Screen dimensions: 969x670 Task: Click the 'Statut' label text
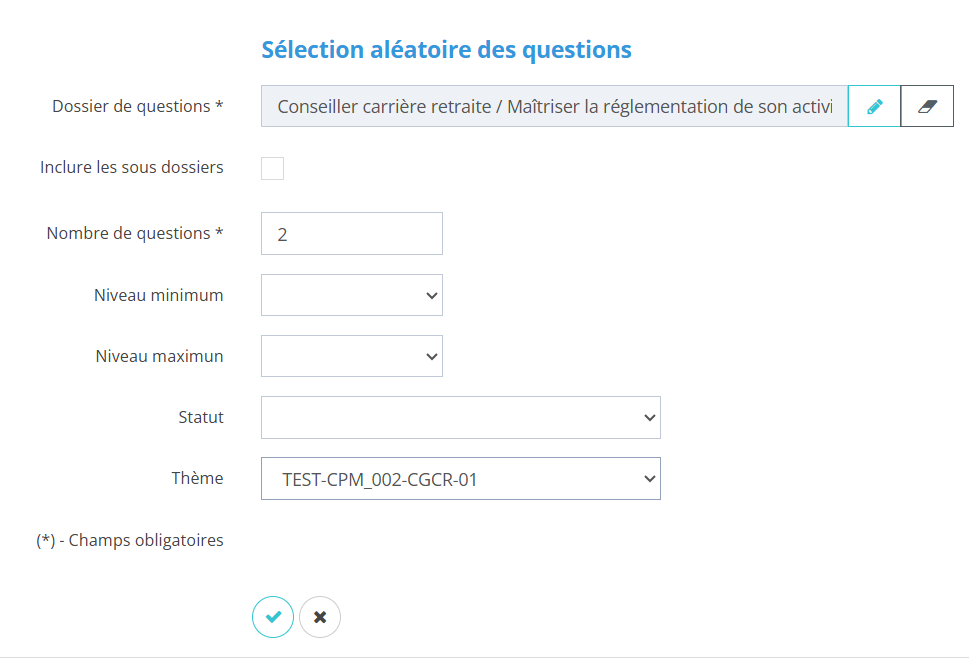pyautogui.click(x=201, y=417)
